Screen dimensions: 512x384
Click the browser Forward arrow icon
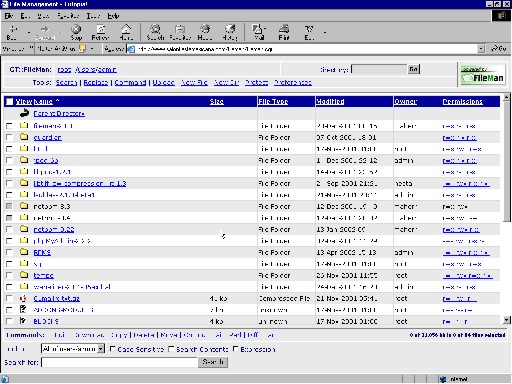45,29
